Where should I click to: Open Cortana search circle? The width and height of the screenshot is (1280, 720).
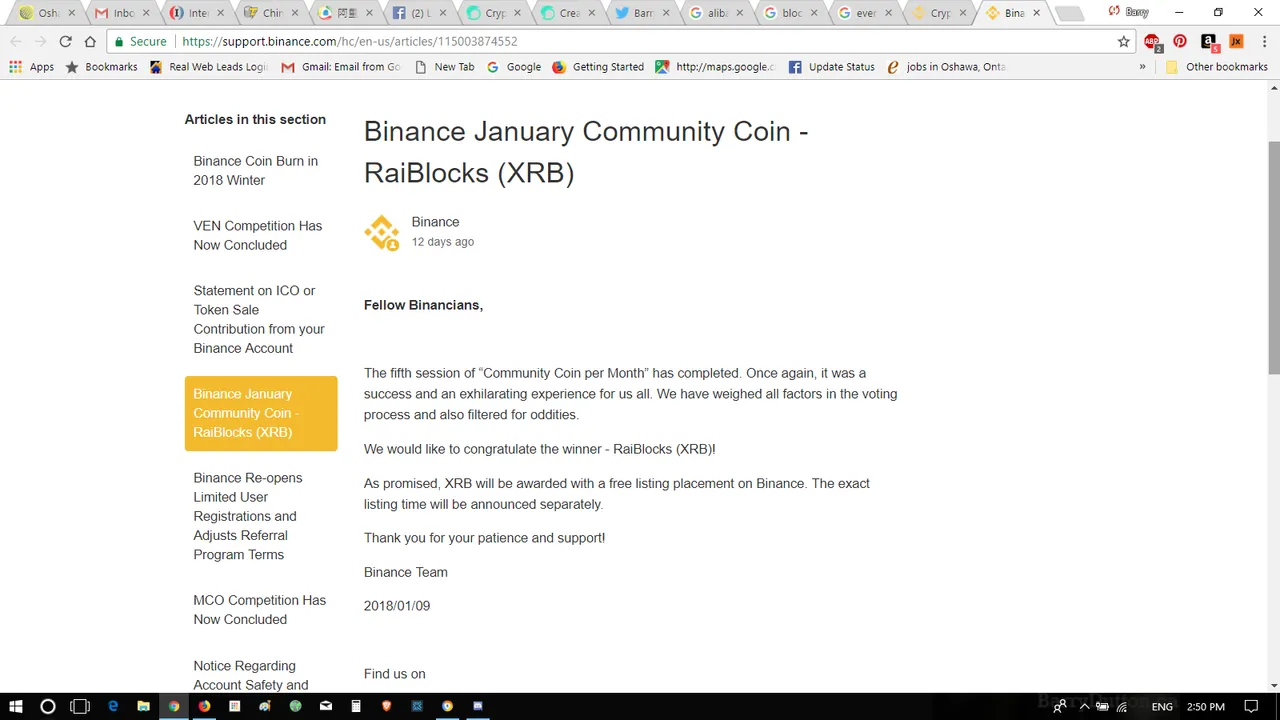47,706
